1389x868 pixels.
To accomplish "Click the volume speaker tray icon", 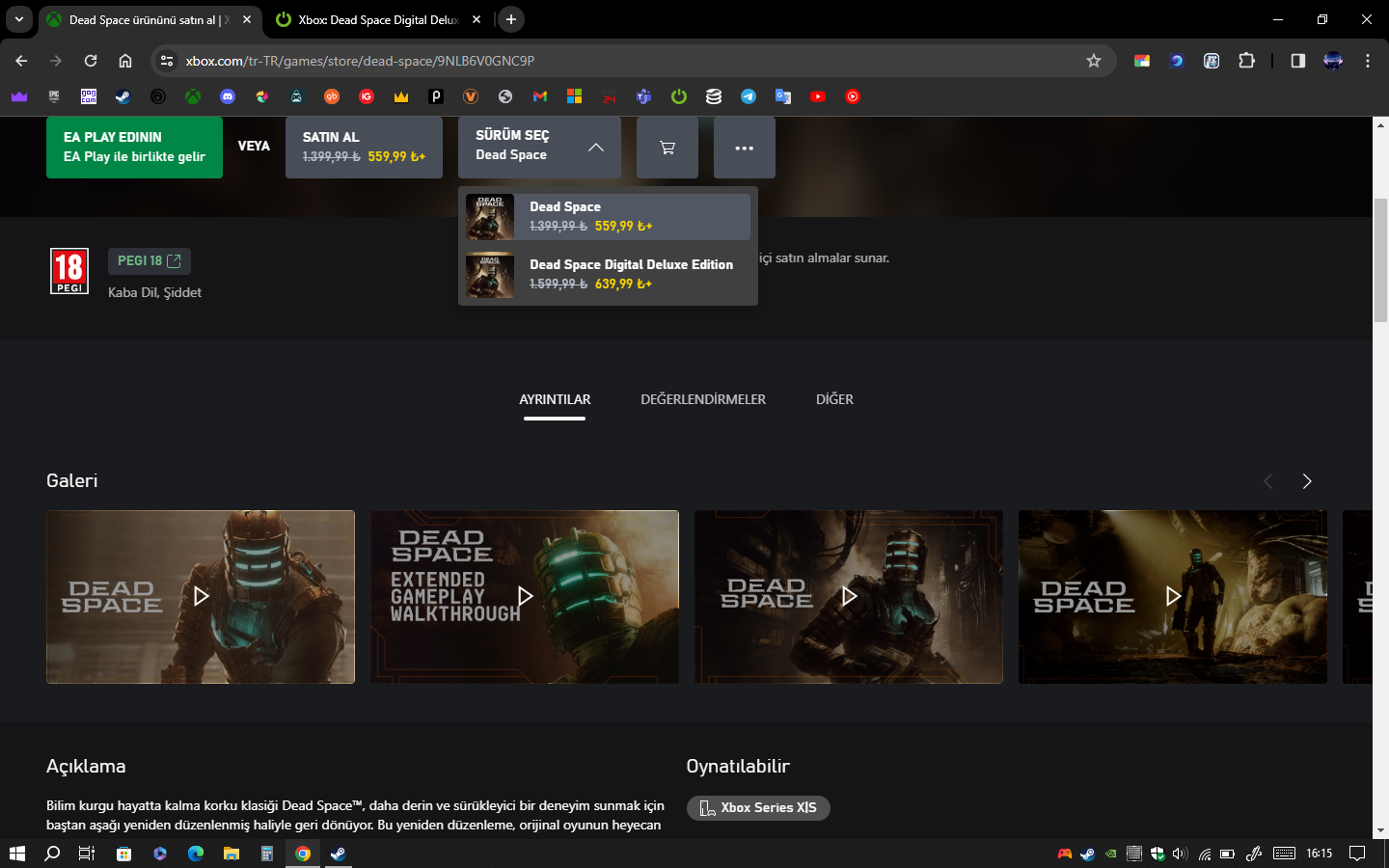I will pos(1180,854).
